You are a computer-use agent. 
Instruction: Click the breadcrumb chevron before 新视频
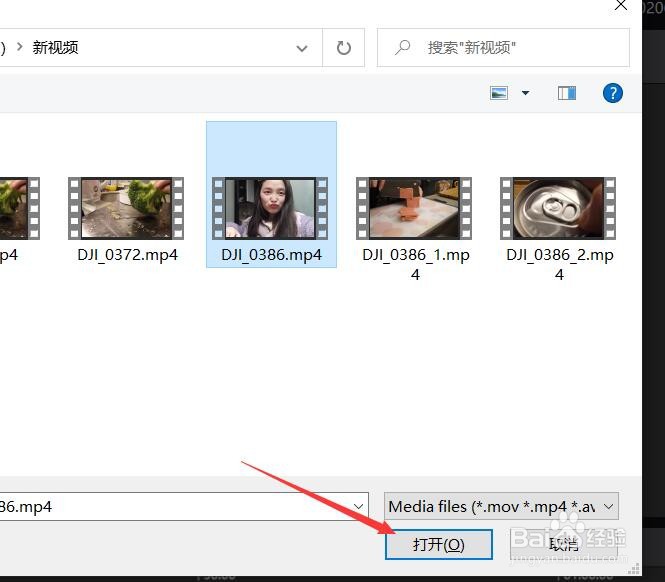(x=20, y=47)
